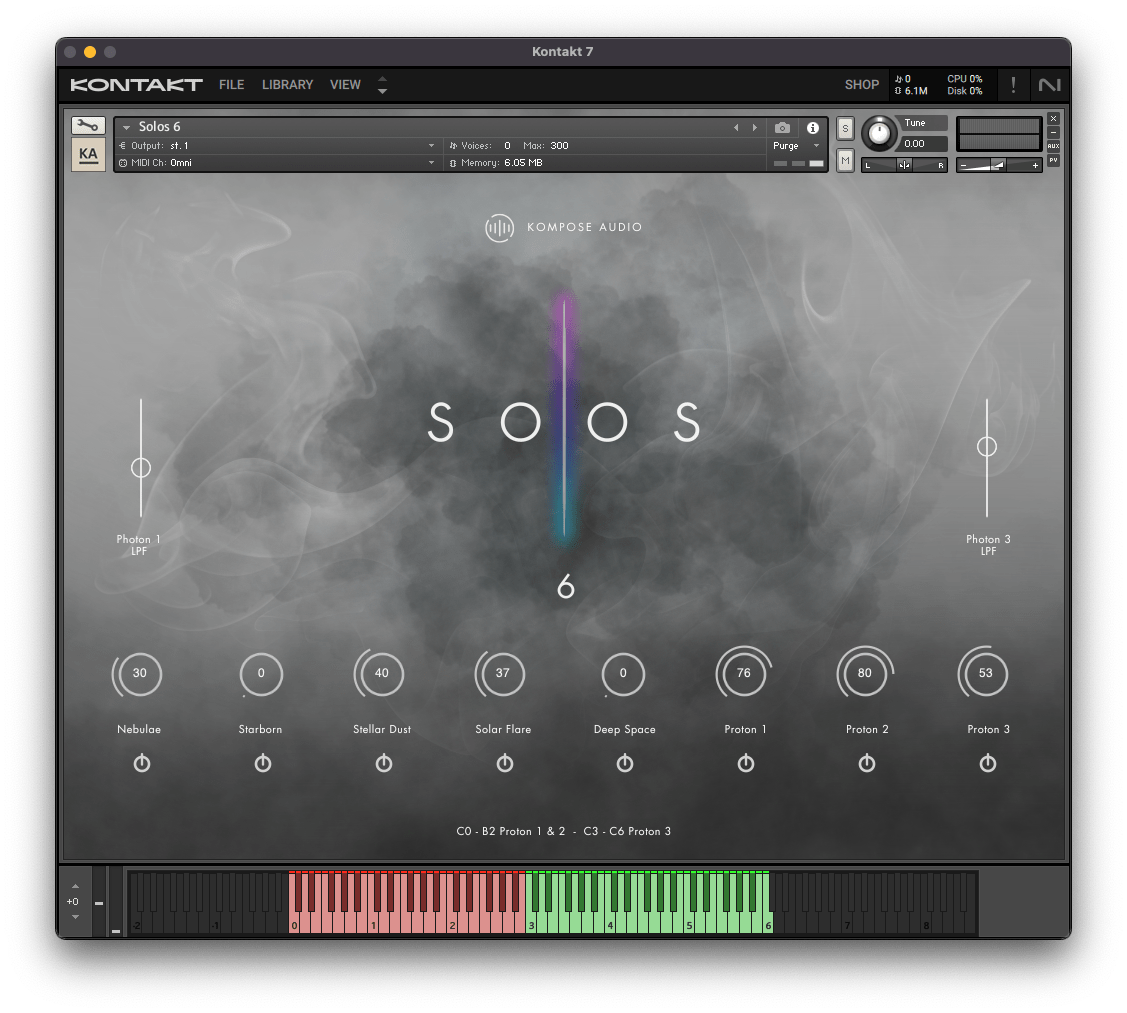Click the exclamation warning icon

(1013, 85)
